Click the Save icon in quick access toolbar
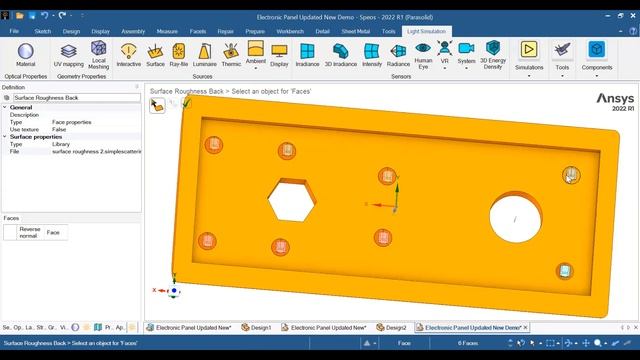This screenshot has height=360, width=640. pos(32,16)
